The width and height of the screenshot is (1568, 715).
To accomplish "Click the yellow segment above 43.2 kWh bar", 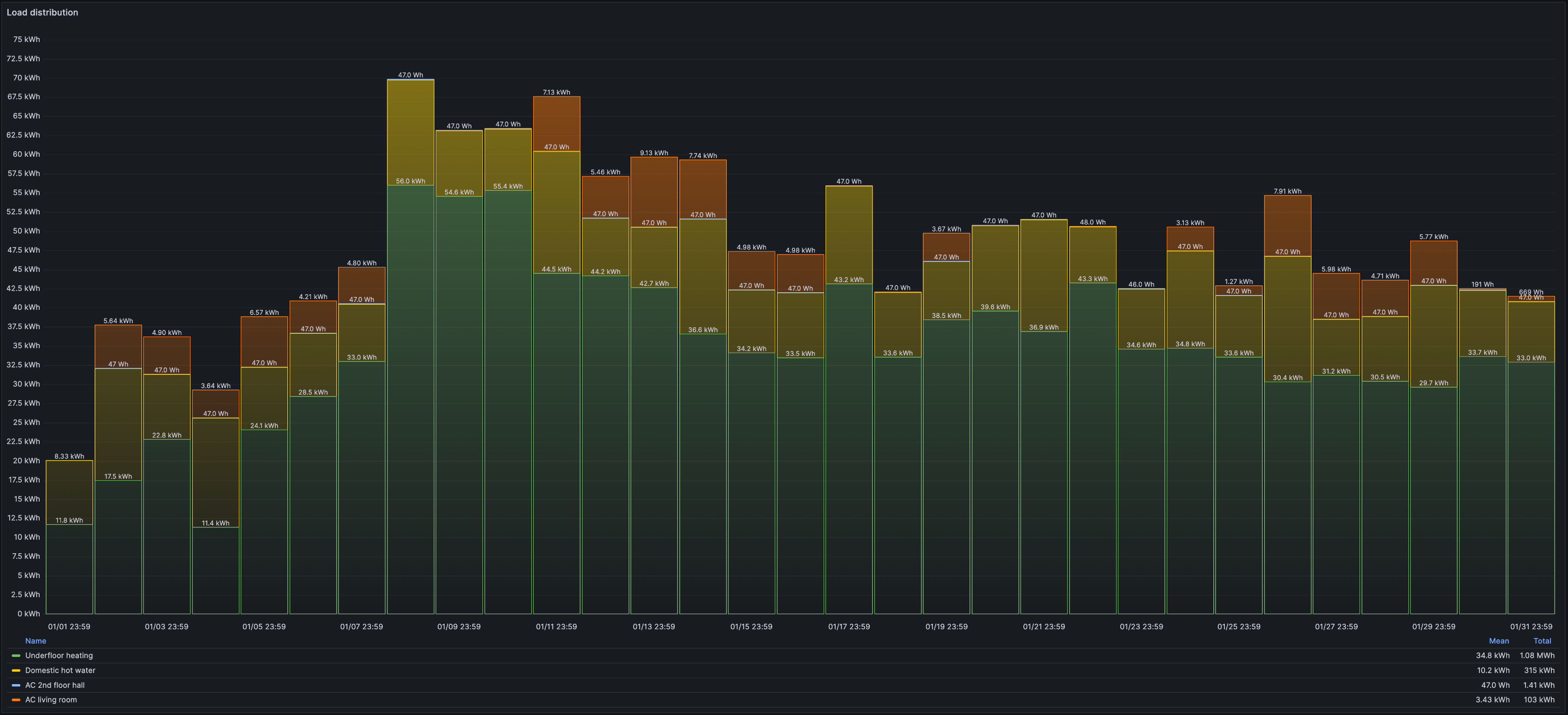I will [849, 235].
